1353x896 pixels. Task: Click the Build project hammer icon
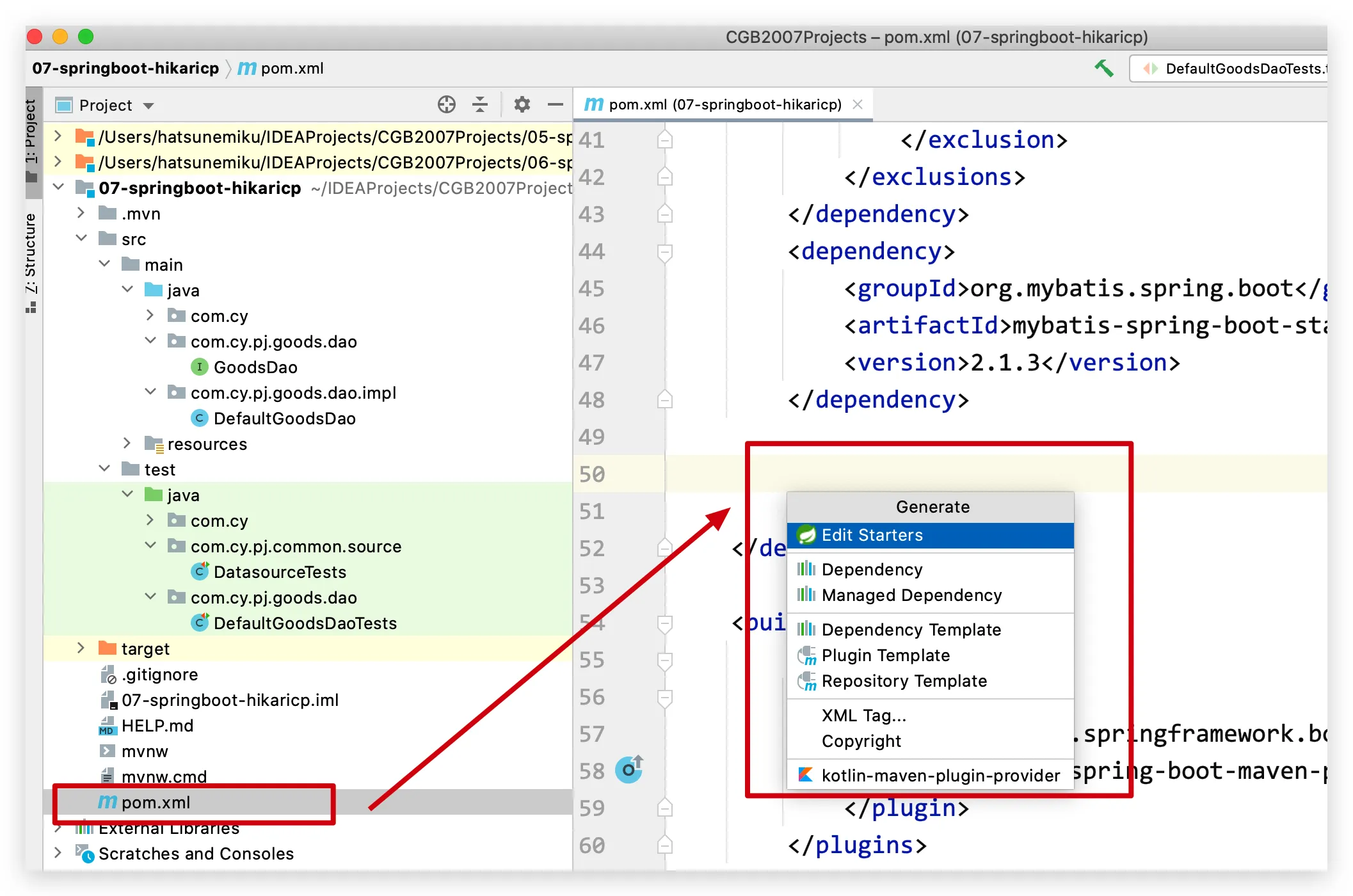[1103, 68]
